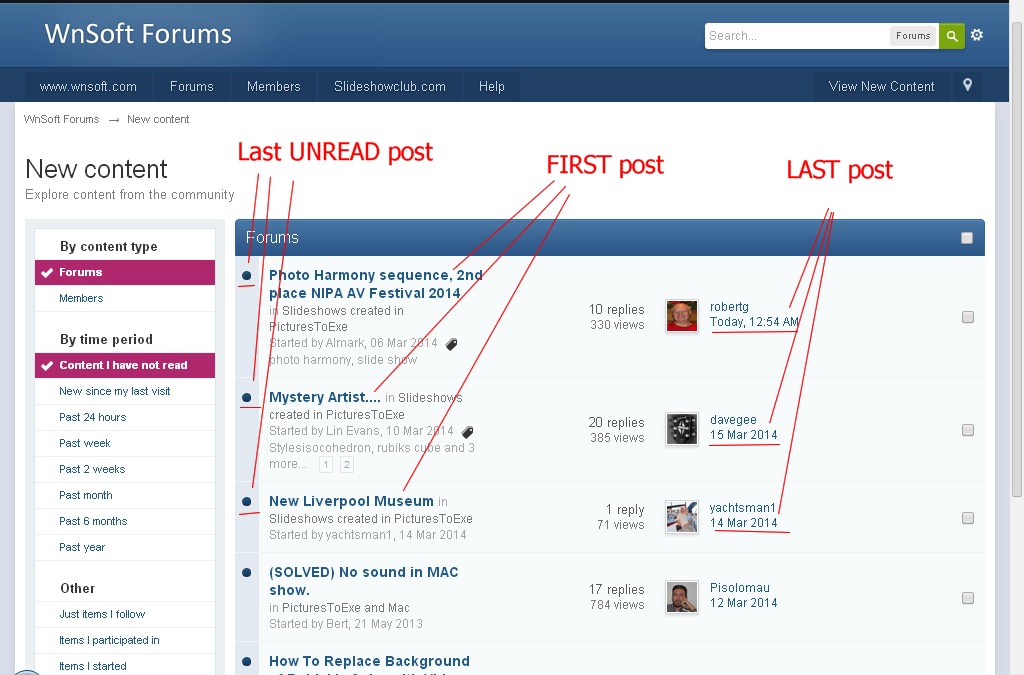Click davegee's avatar image
Image resolution: width=1024 pixels, height=675 pixels.
pos(682,429)
